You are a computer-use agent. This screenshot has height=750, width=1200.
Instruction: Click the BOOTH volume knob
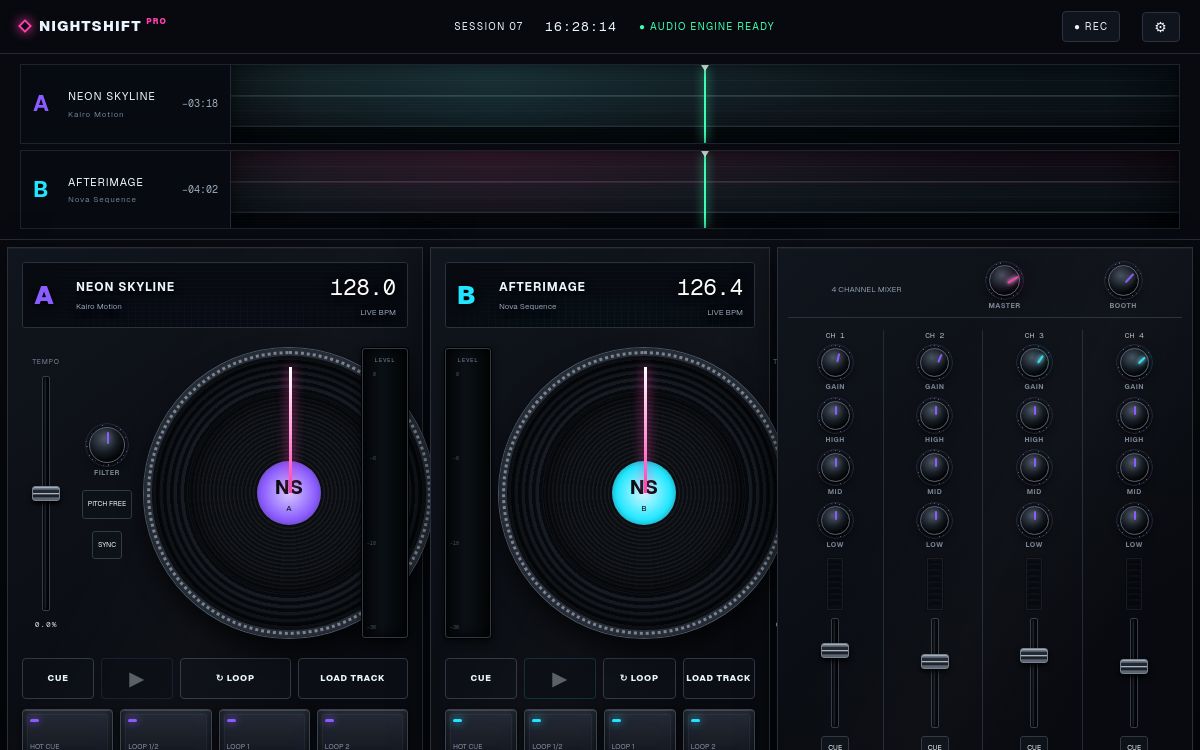1123,280
